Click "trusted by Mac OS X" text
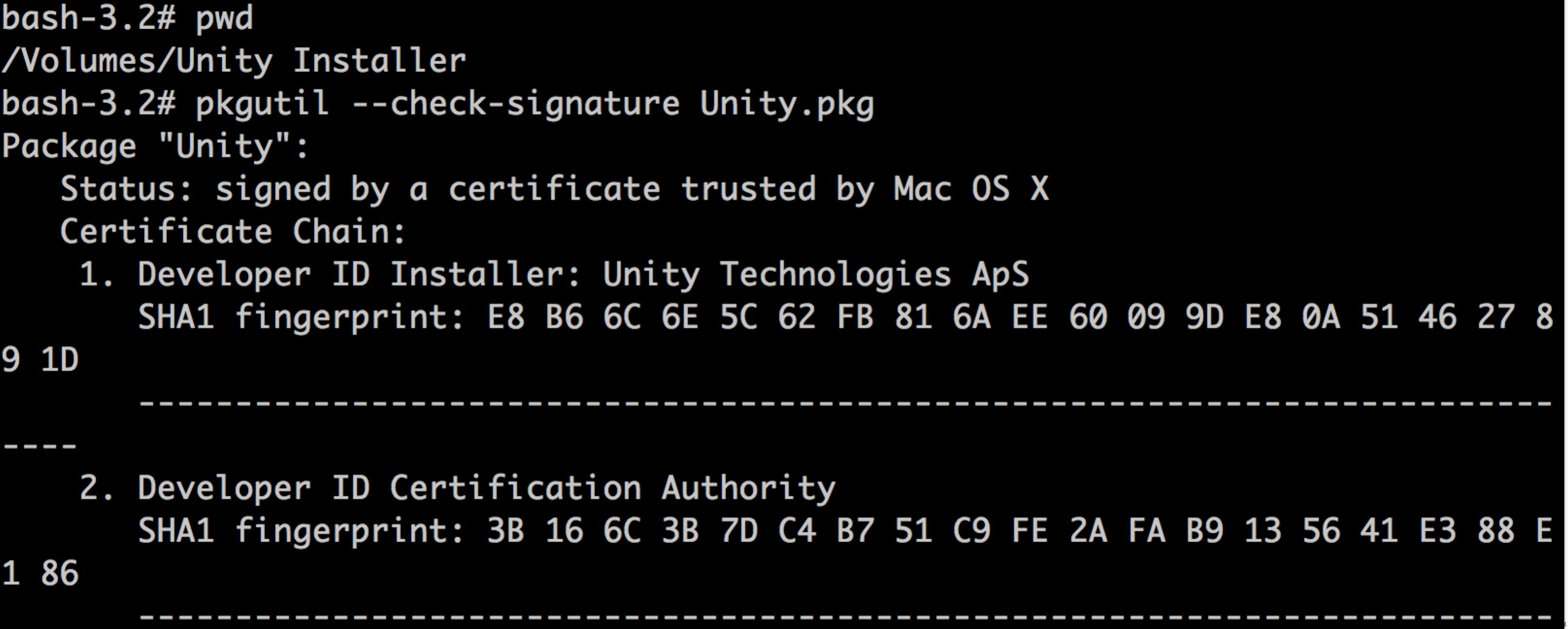 (x=865, y=189)
